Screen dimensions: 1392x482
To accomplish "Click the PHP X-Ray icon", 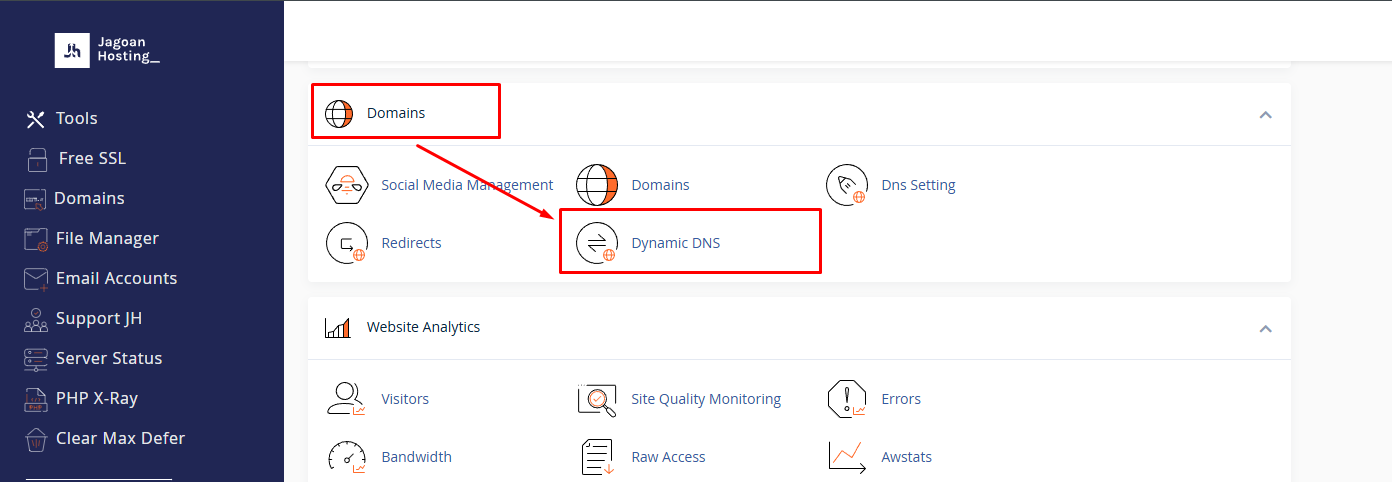I will [36, 399].
